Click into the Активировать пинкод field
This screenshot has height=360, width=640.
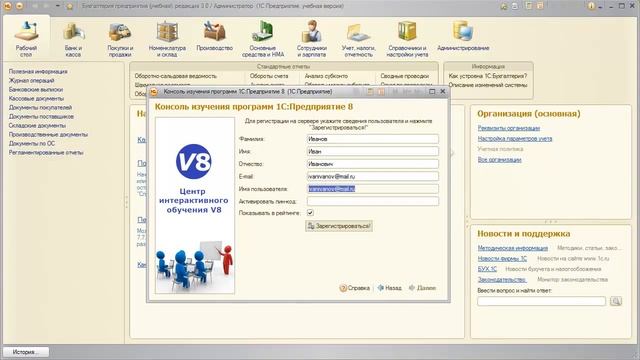click(x=373, y=201)
